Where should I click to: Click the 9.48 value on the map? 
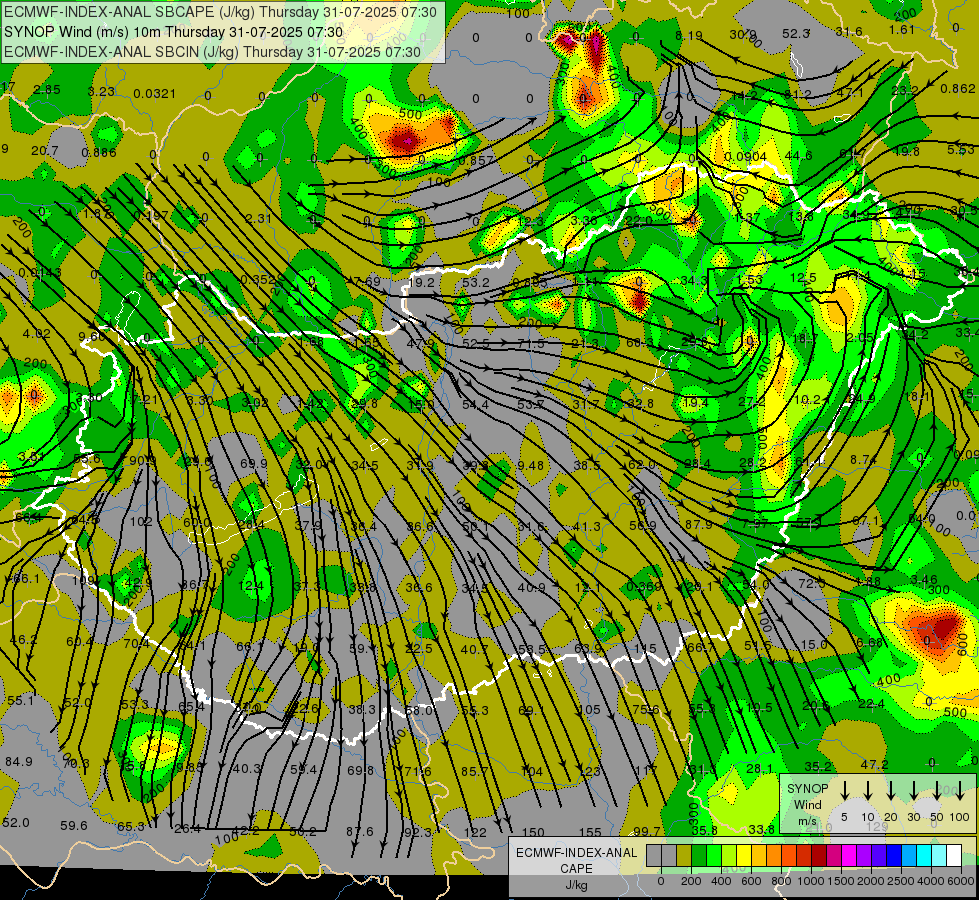[x=530, y=465]
